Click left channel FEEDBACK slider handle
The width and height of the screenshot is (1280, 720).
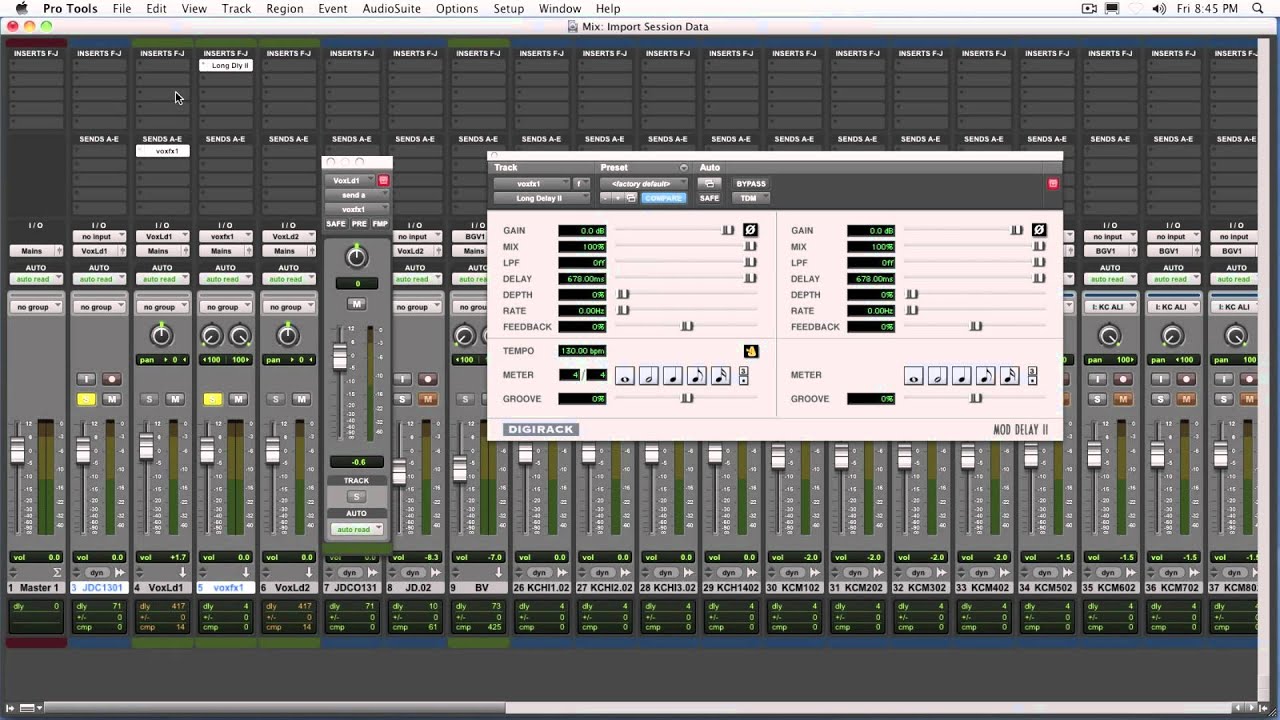tap(687, 326)
